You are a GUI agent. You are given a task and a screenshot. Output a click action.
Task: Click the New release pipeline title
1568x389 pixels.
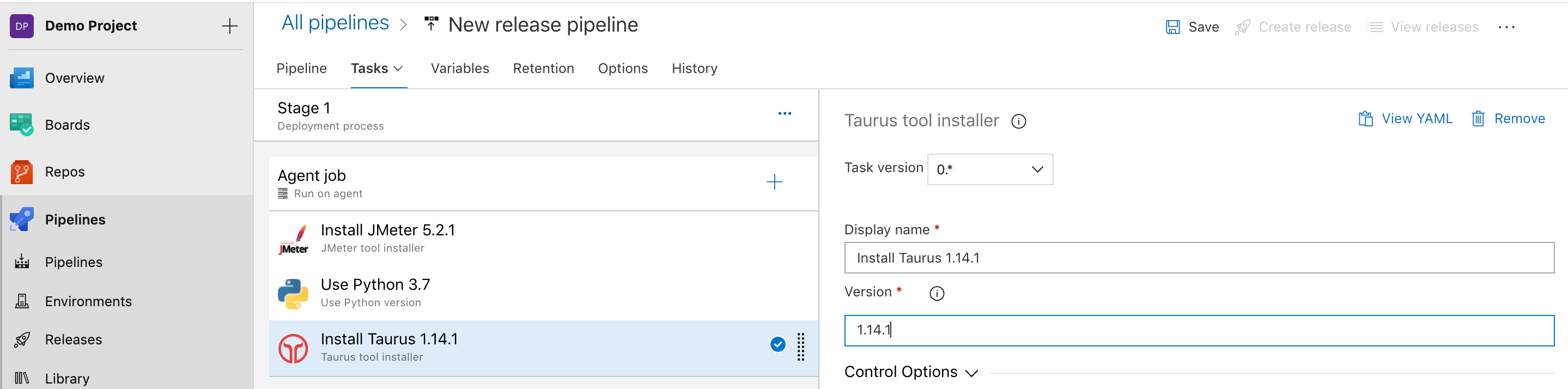(543, 25)
